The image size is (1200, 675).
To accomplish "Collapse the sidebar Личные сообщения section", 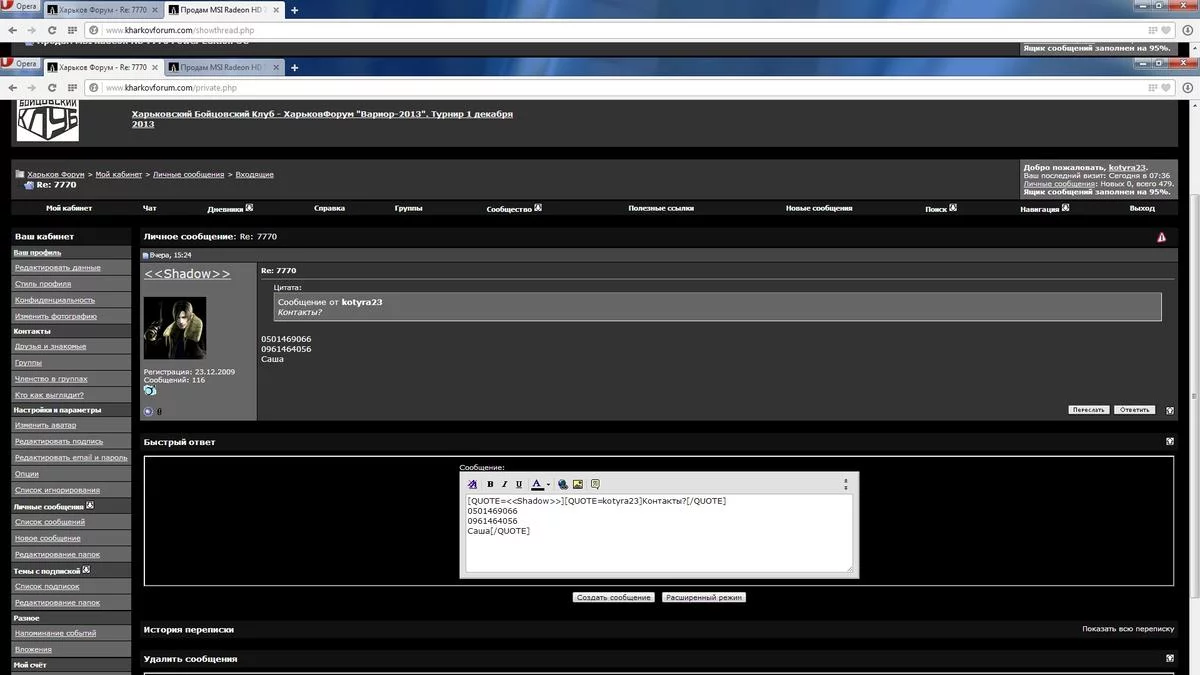I will pyautogui.click(x=90, y=506).
